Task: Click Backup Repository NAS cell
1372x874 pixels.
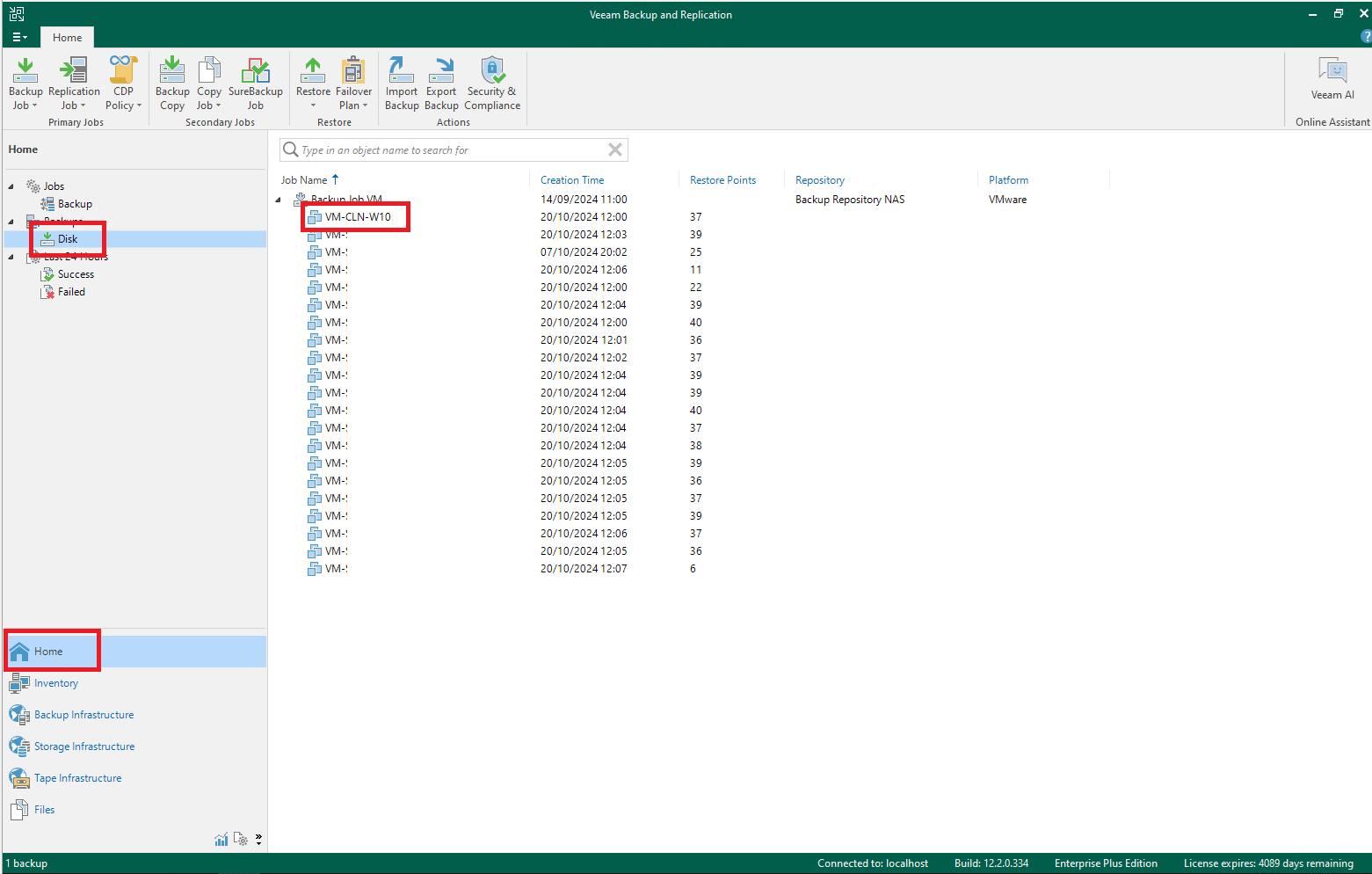Action: point(850,200)
